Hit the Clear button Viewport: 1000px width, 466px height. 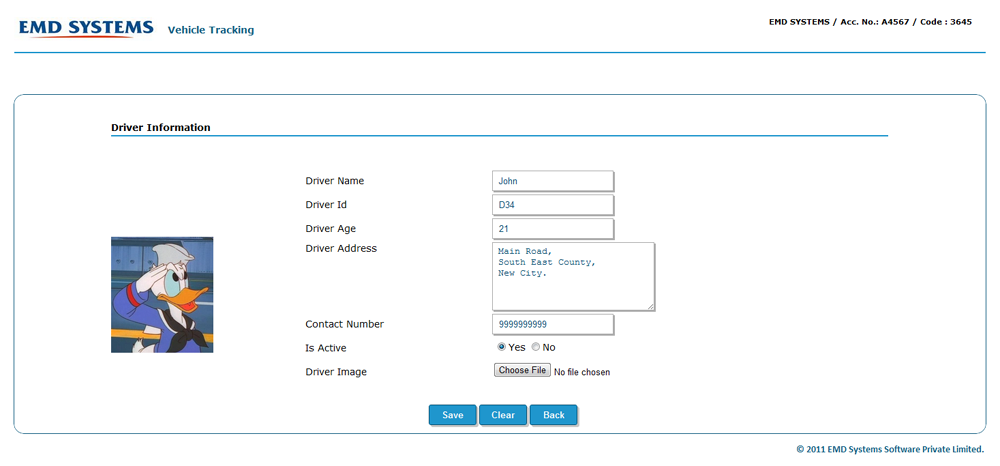tap(503, 415)
